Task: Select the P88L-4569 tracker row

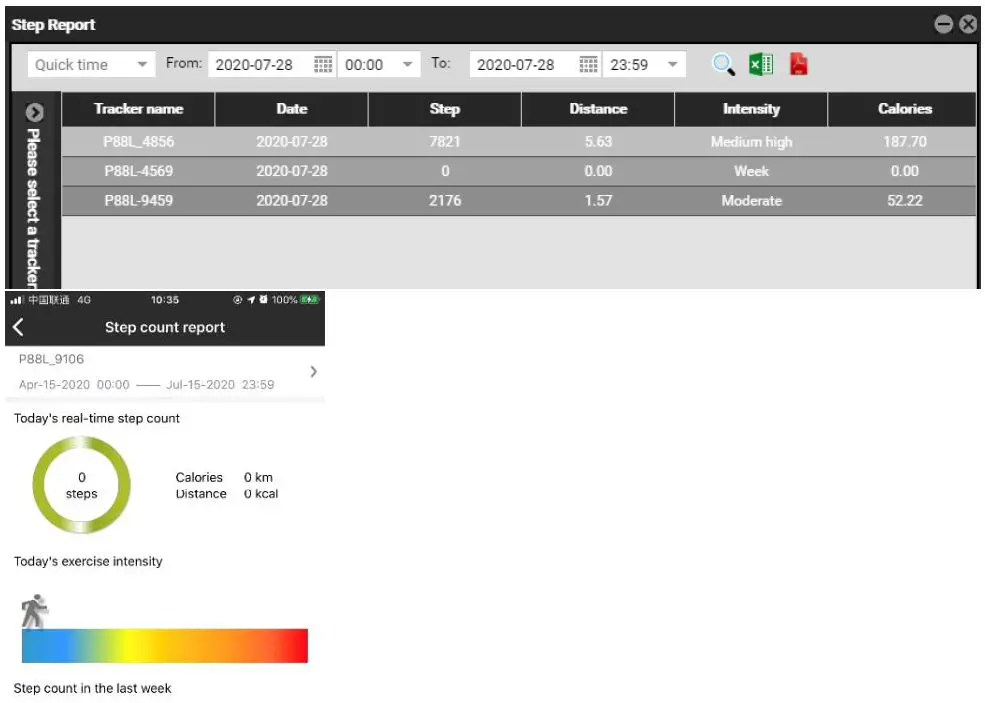Action: (519, 172)
